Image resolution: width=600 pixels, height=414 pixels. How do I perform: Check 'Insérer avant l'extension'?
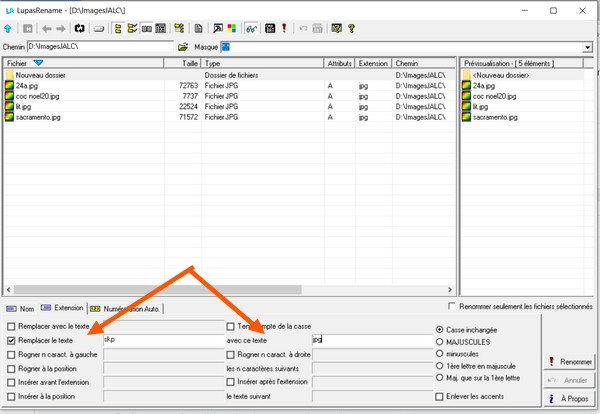coord(11,382)
